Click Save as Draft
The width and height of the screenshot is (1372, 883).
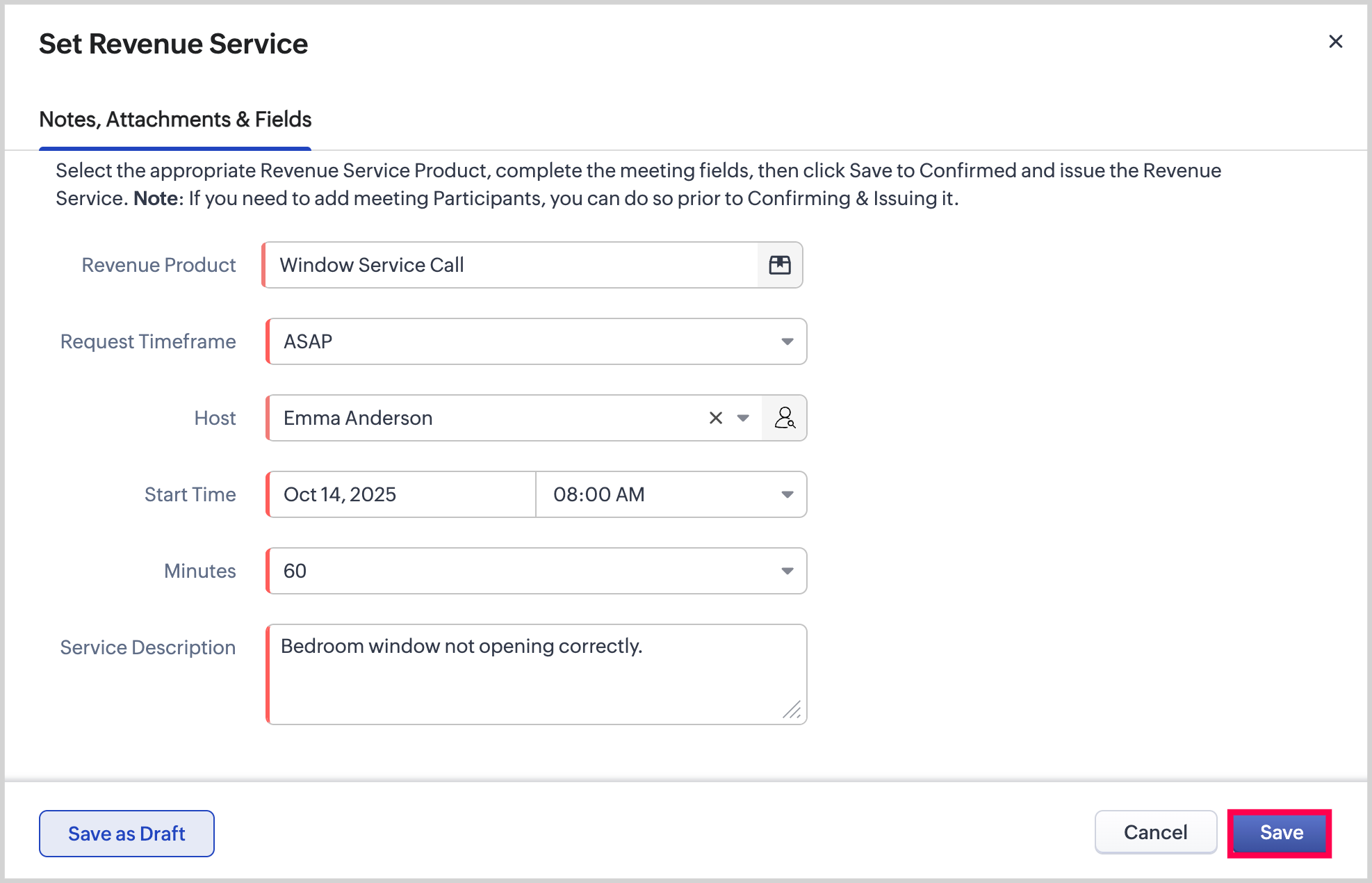(126, 834)
